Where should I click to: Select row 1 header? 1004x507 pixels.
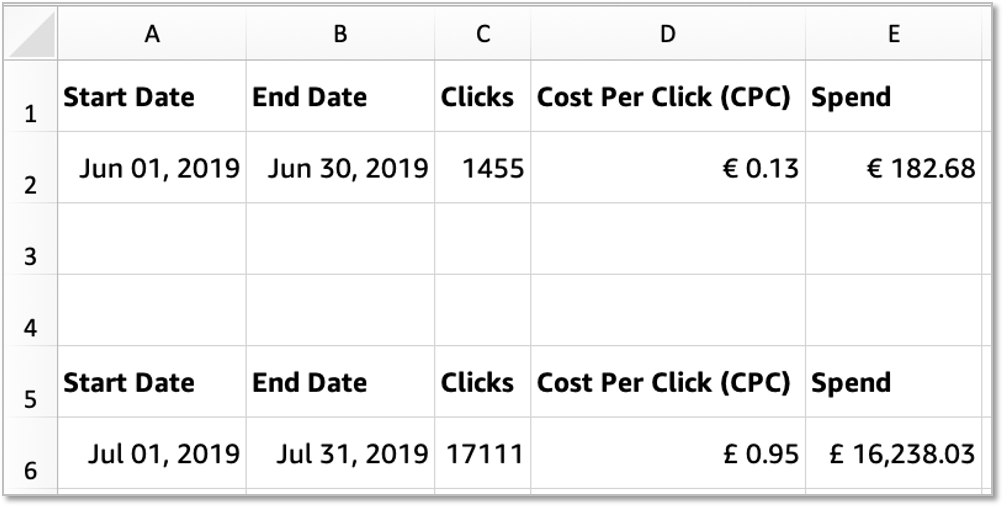pyautogui.click(x=30, y=114)
